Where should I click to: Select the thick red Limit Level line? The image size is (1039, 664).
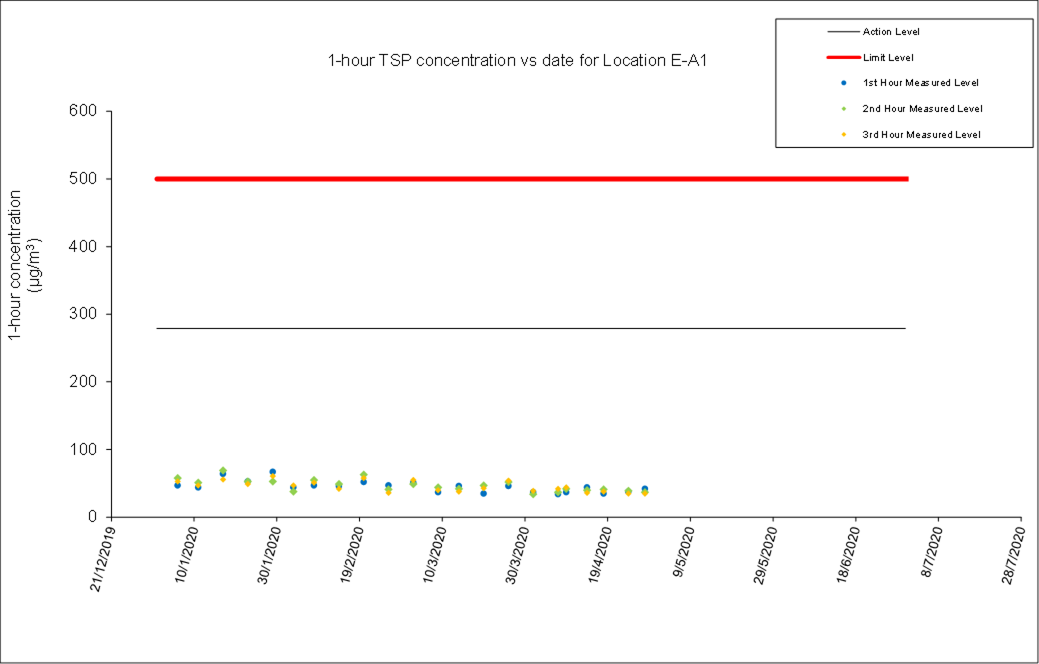coord(531,179)
